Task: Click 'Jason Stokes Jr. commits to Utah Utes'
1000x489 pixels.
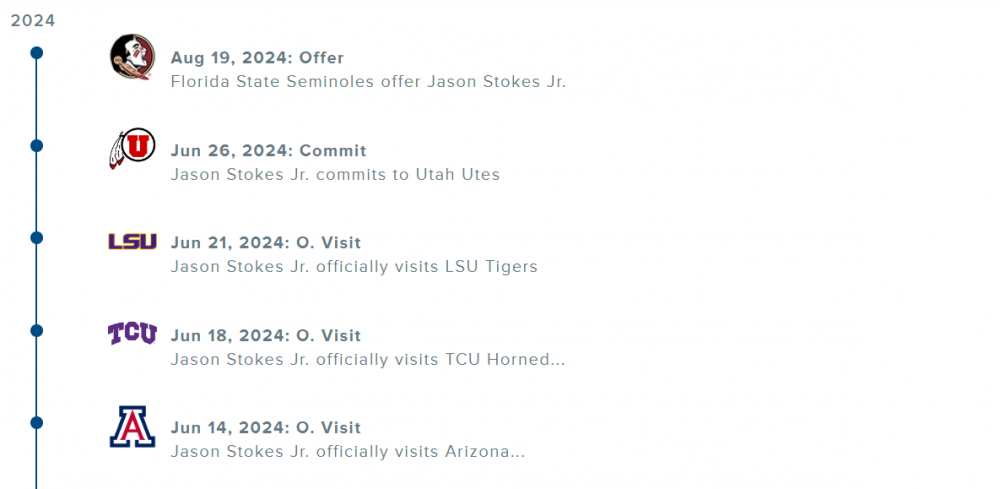Action: (335, 175)
